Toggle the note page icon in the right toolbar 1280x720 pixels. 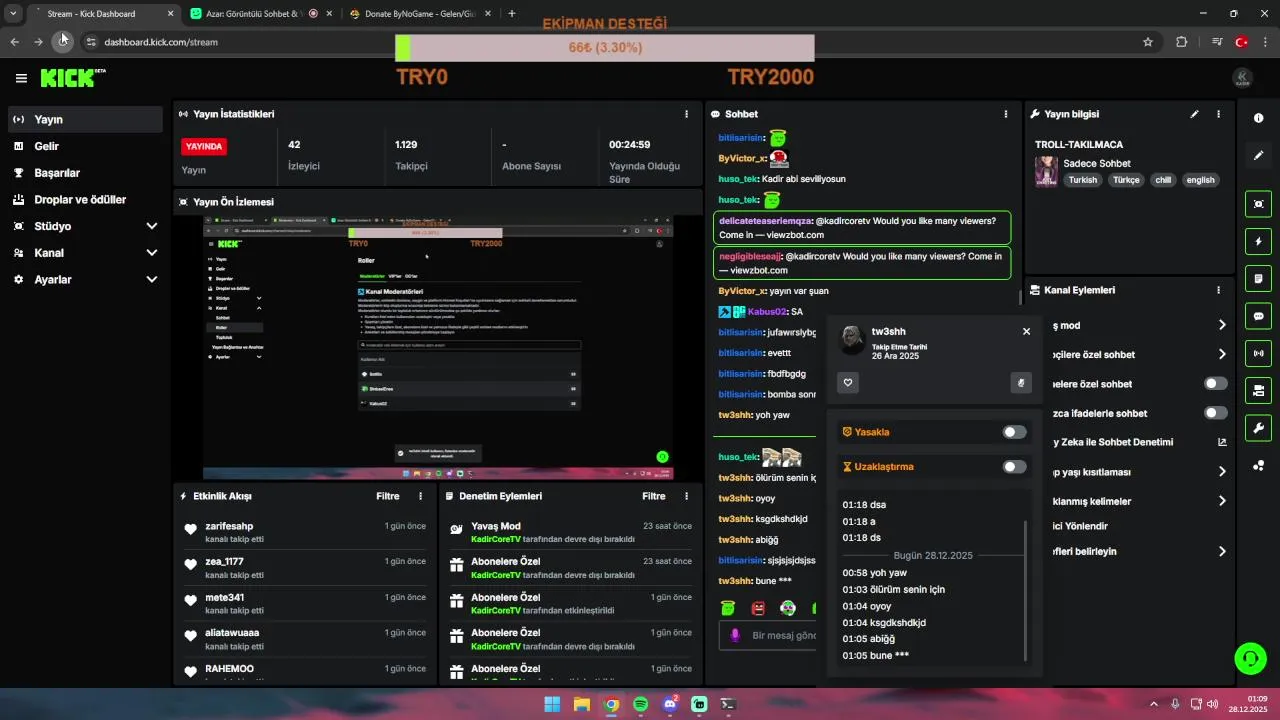pyautogui.click(x=1258, y=278)
